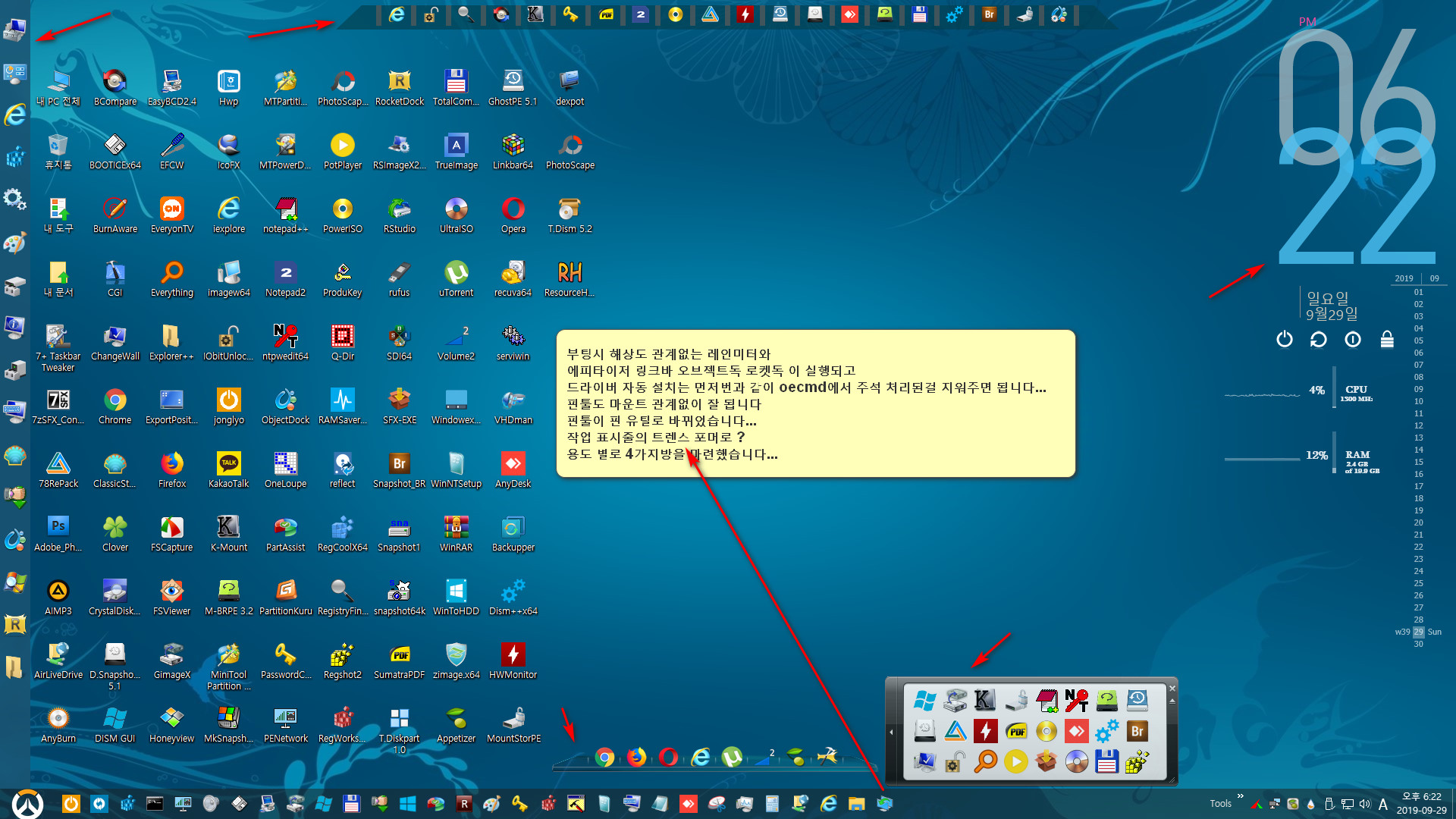Screen dimensions: 1456x819
Task: Open the Bridge Br icon in top linkbar
Action: click(989, 14)
